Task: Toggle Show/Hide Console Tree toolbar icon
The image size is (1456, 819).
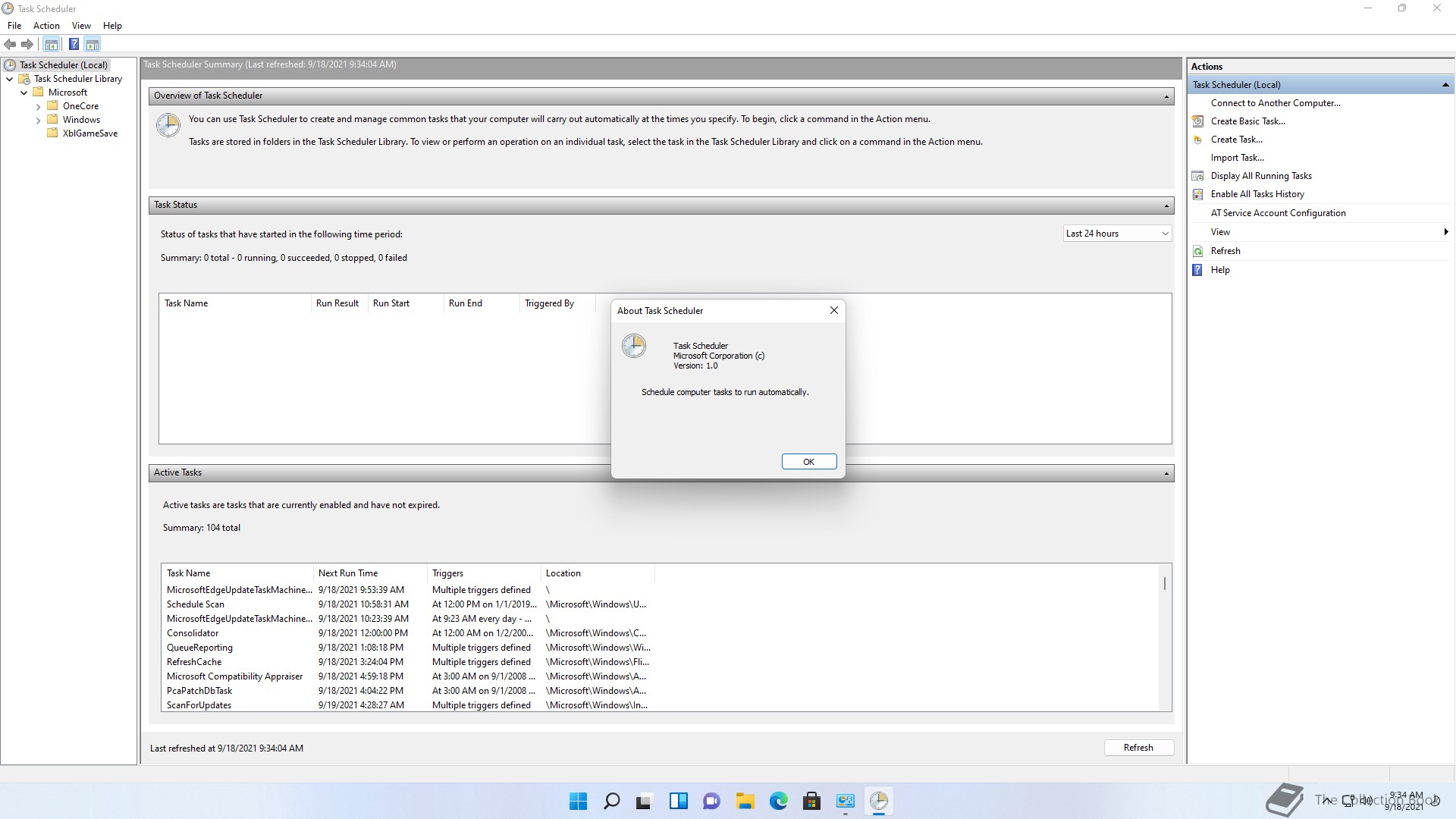Action: pos(52,44)
